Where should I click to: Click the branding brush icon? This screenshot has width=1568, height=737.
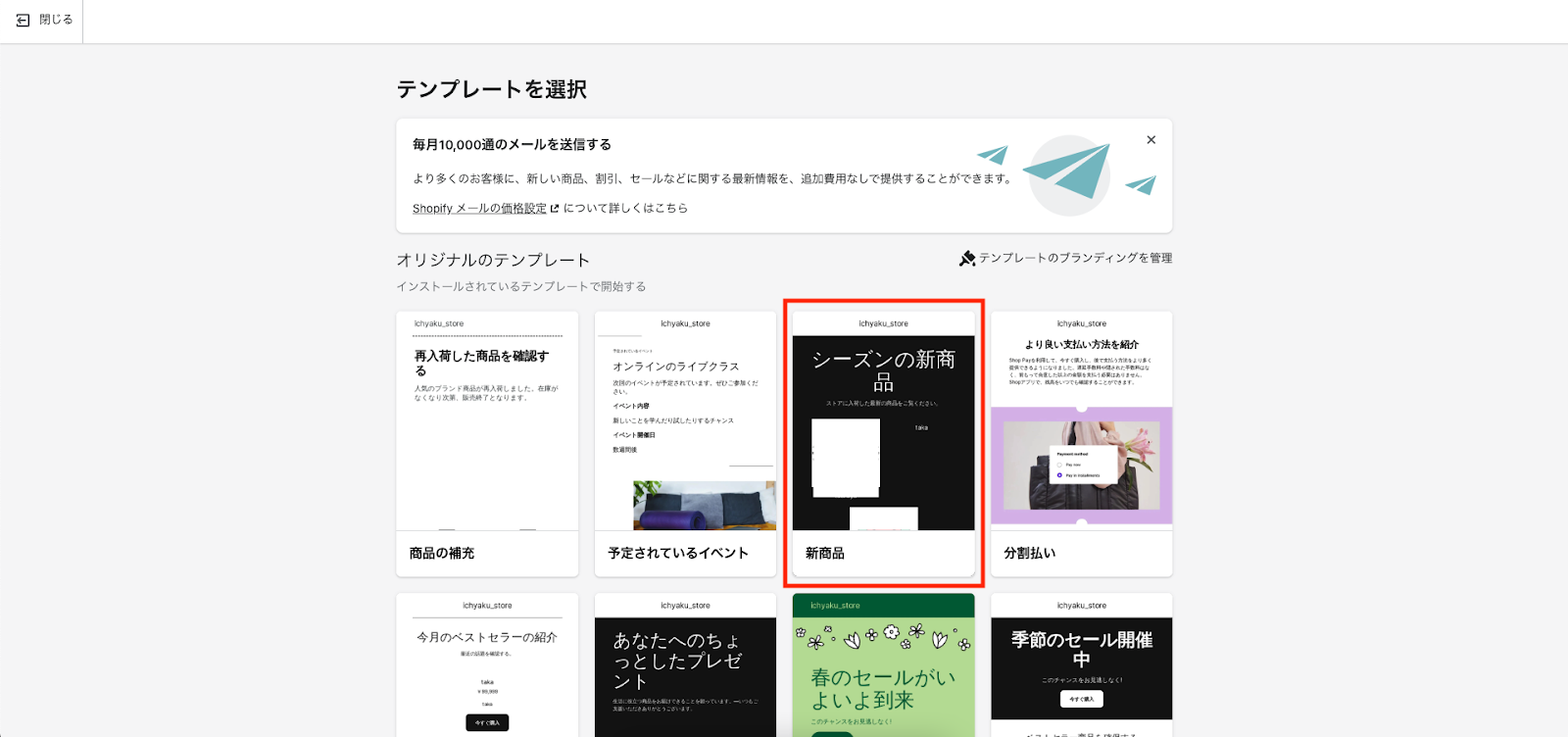click(967, 259)
